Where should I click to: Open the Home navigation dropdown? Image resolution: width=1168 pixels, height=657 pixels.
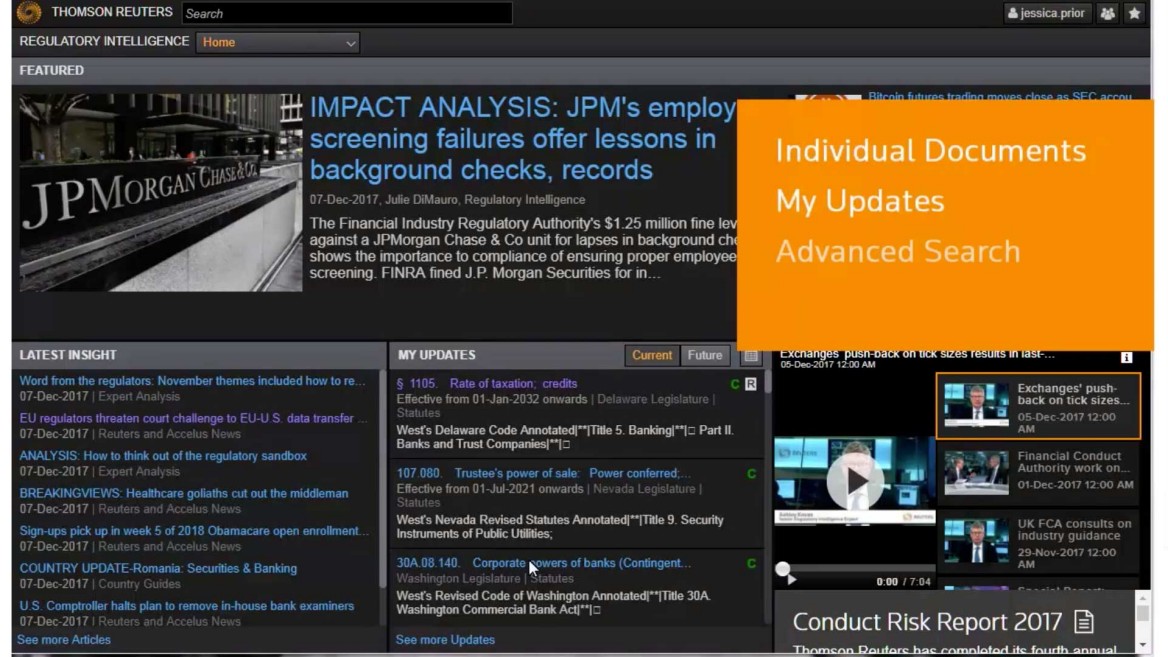pos(277,42)
